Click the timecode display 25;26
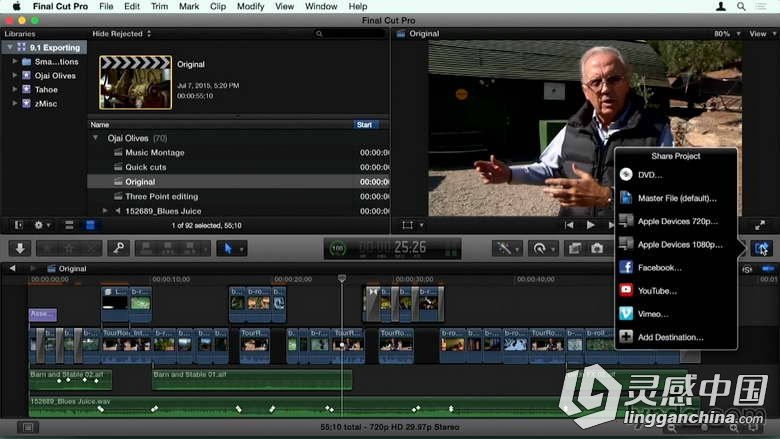The image size is (780, 439). pos(392,247)
